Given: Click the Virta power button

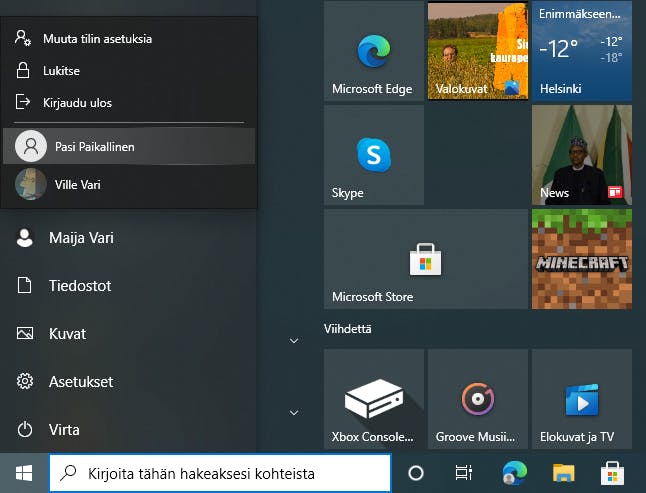Looking at the screenshot, I should (x=66, y=429).
